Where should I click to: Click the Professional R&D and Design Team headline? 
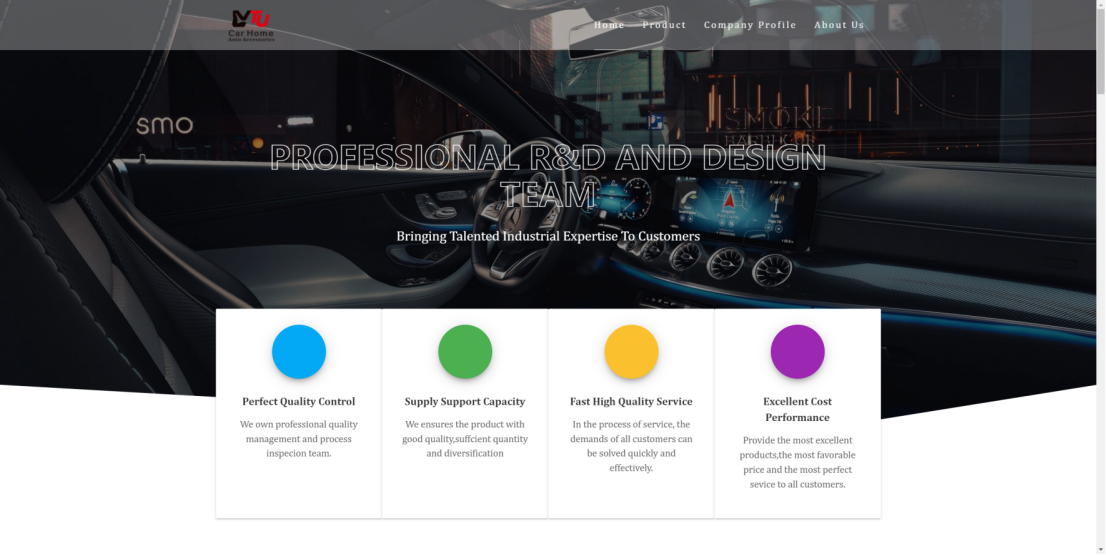(548, 176)
